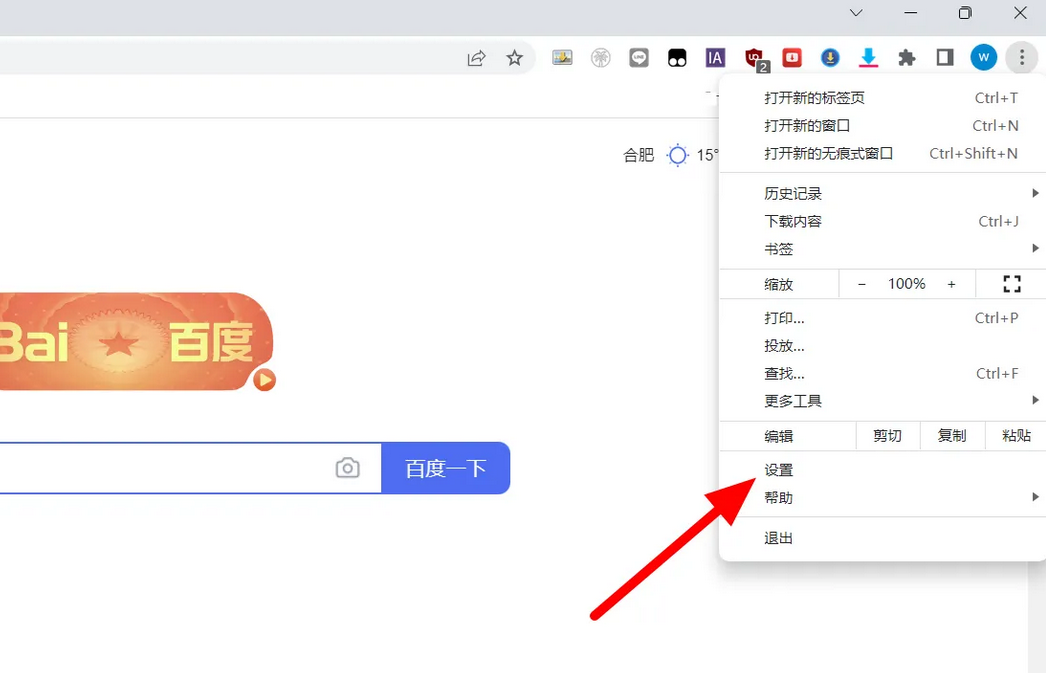Increase zoom with the plus control
The height and width of the screenshot is (673, 1046).
point(951,284)
